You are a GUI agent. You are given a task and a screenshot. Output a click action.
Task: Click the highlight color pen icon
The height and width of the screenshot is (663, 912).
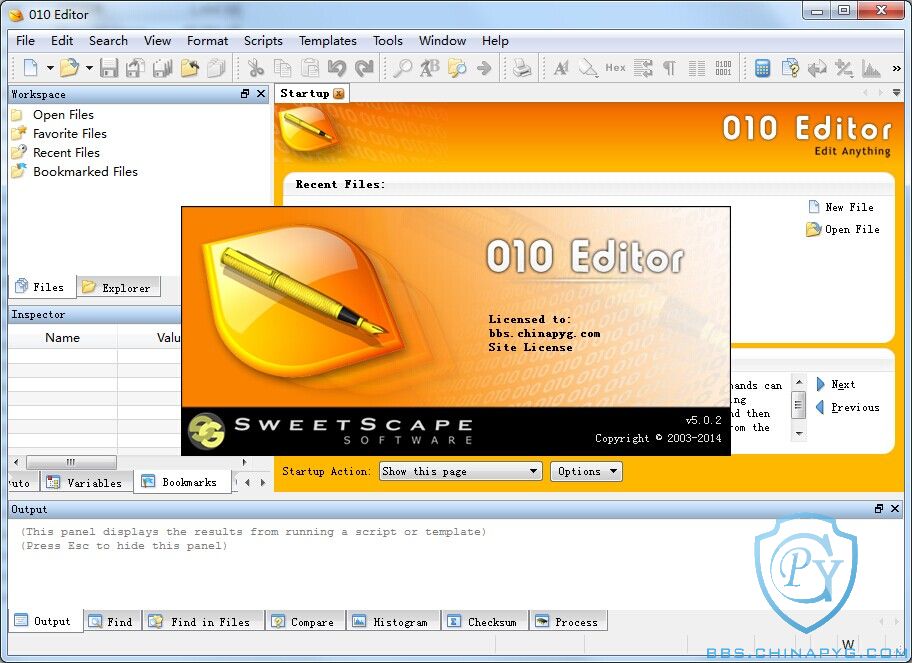[588, 68]
